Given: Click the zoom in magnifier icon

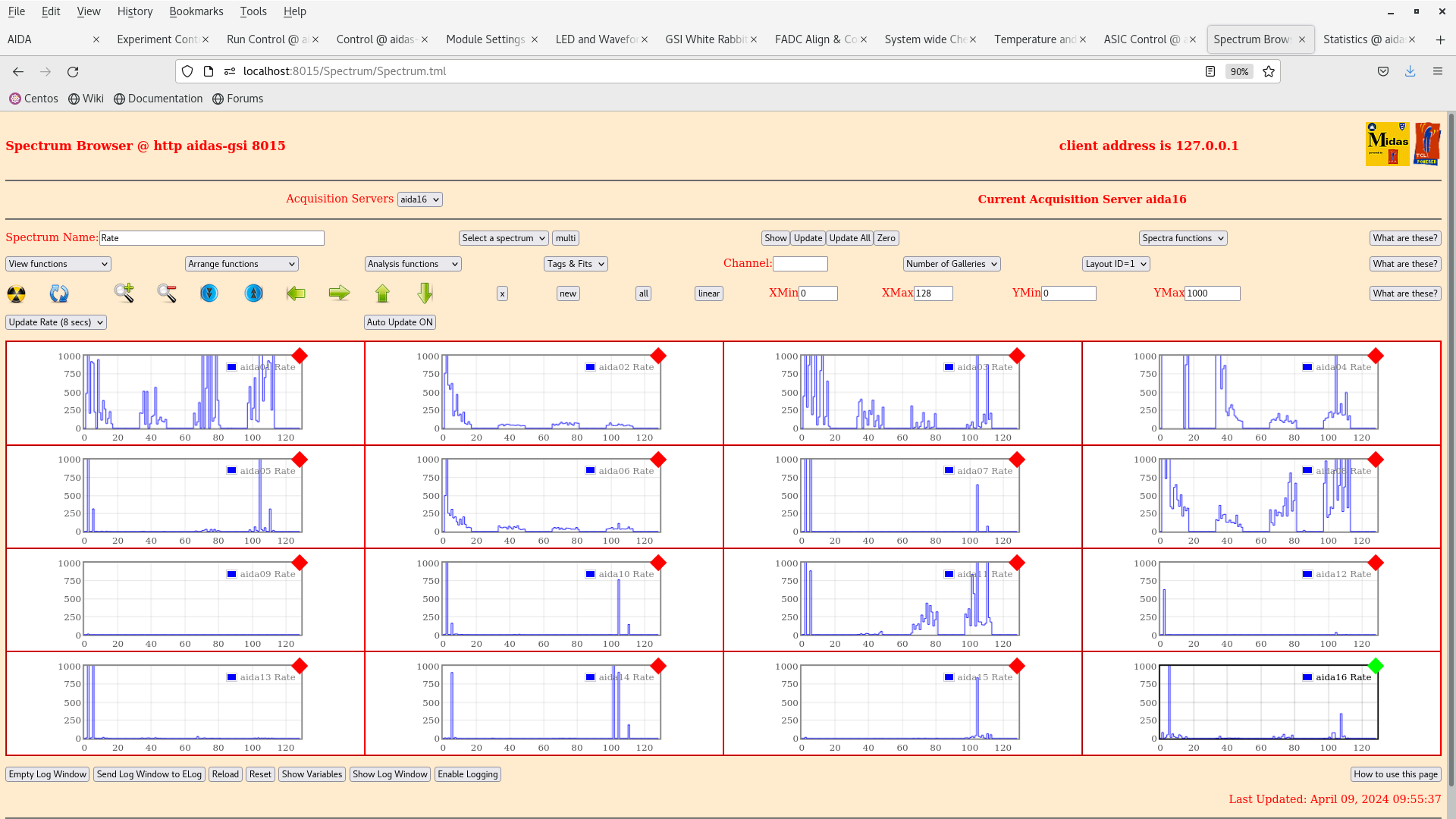Looking at the screenshot, I should [124, 293].
